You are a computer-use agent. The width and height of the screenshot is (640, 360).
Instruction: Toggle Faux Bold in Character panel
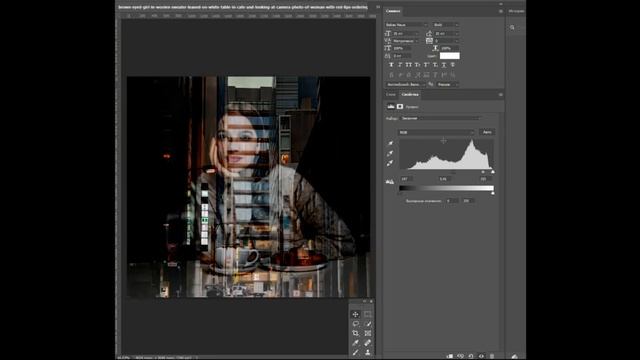tap(391, 65)
